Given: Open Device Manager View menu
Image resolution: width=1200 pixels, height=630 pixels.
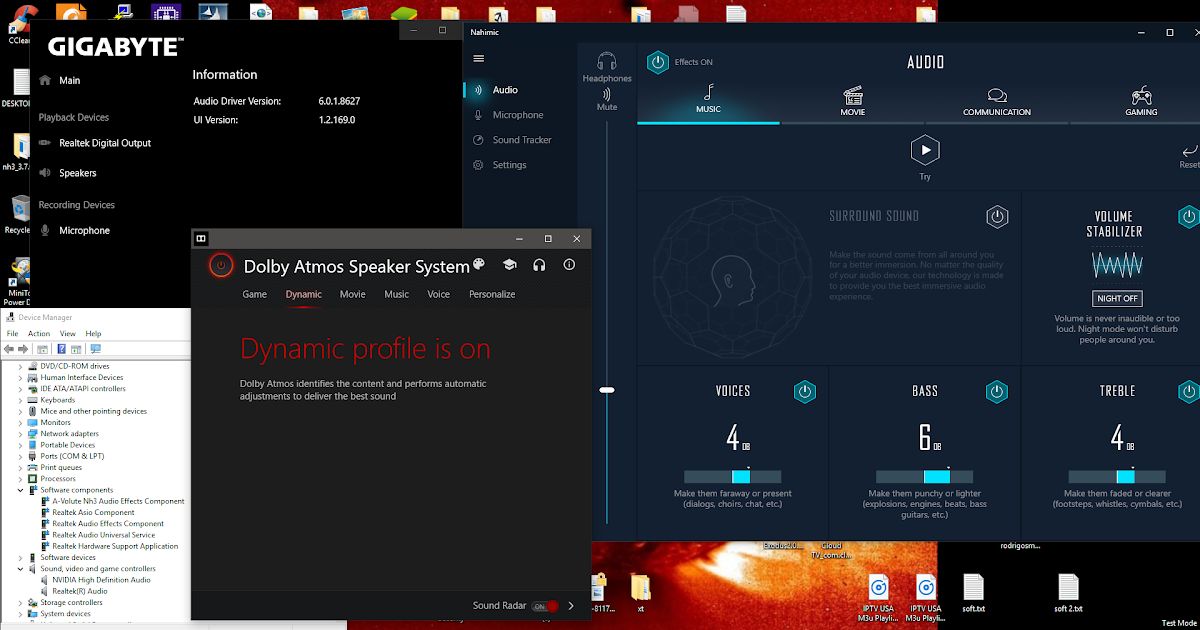Looking at the screenshot, I should [68, 333].
